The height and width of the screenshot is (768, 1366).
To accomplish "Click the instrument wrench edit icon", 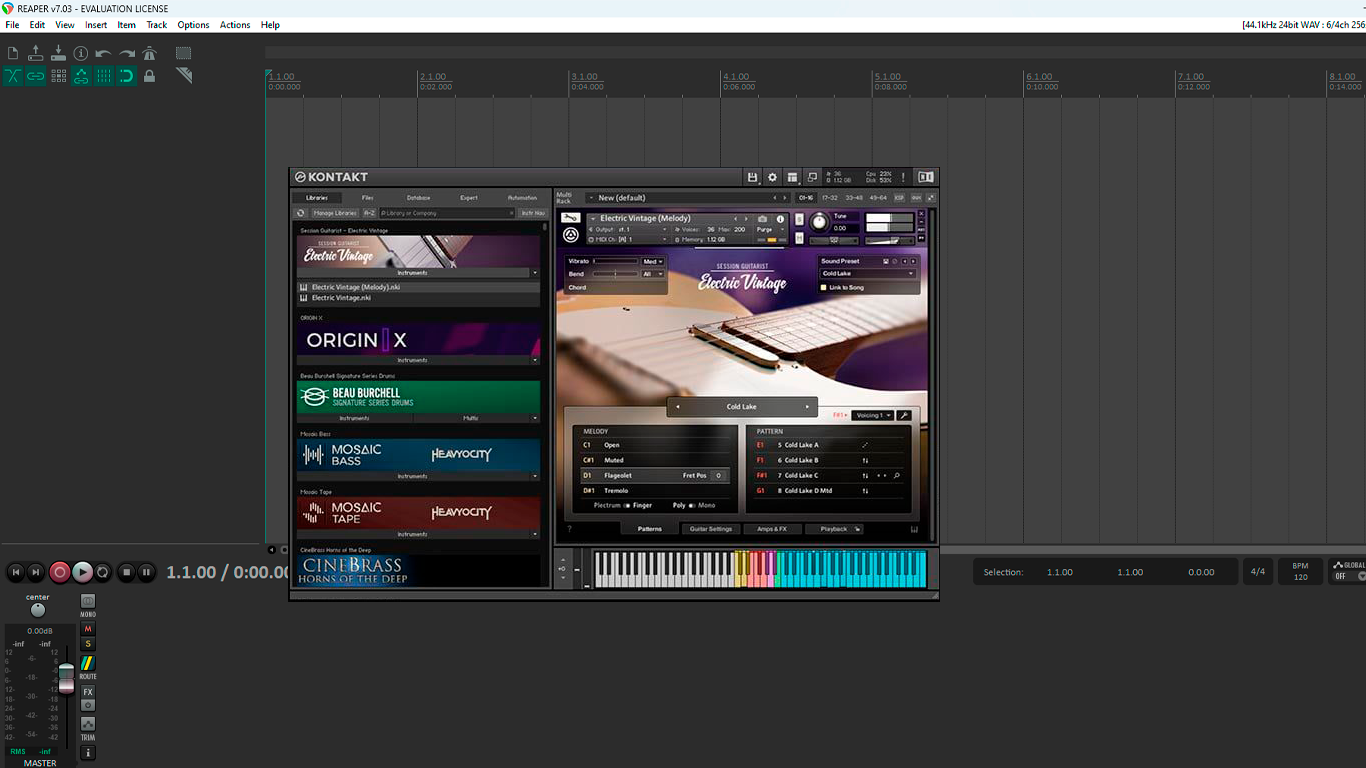I will click(570, 218).
